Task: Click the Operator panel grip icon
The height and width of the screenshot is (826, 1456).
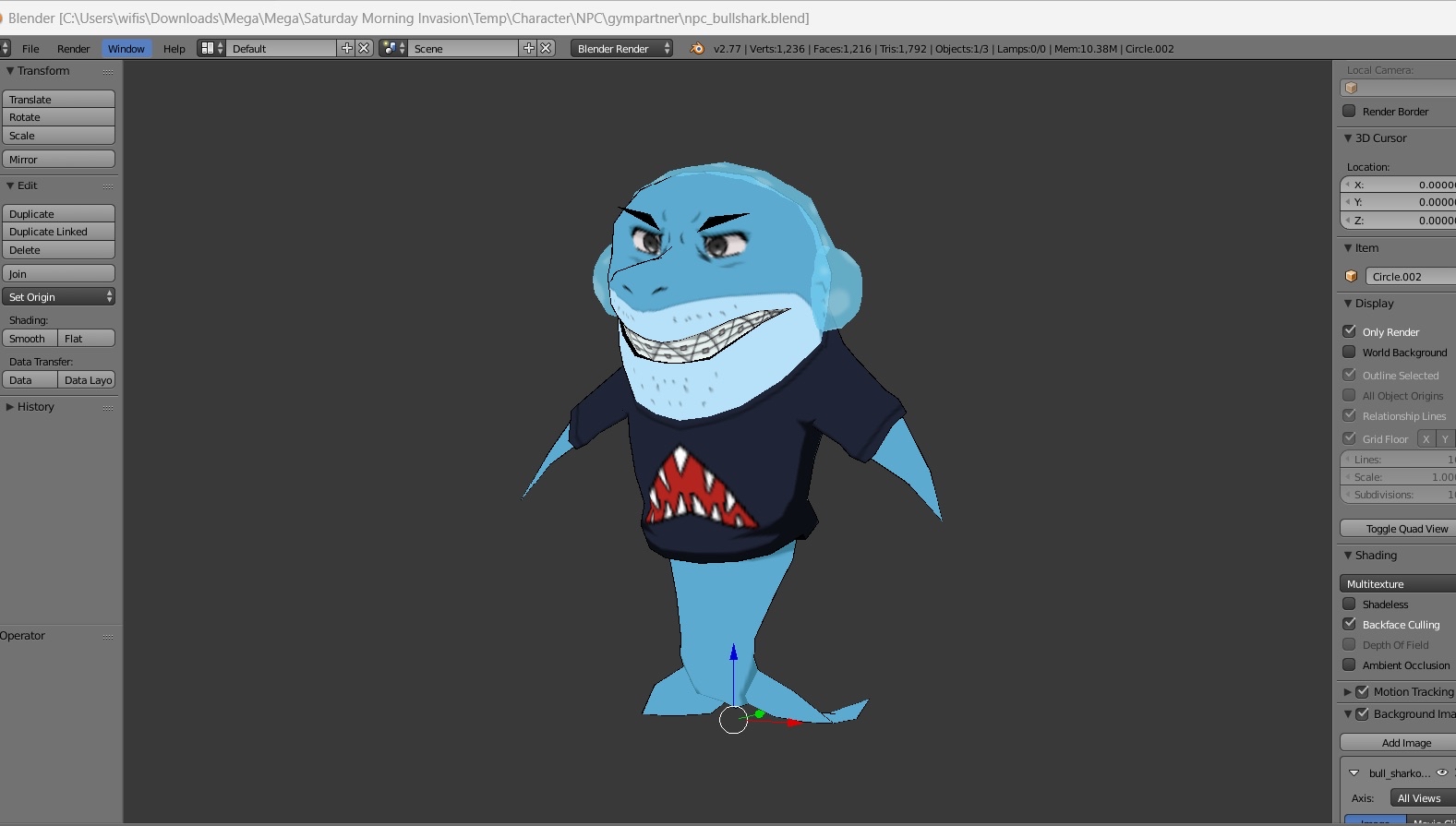Action: pyautogui.click(x=109, y=636)
